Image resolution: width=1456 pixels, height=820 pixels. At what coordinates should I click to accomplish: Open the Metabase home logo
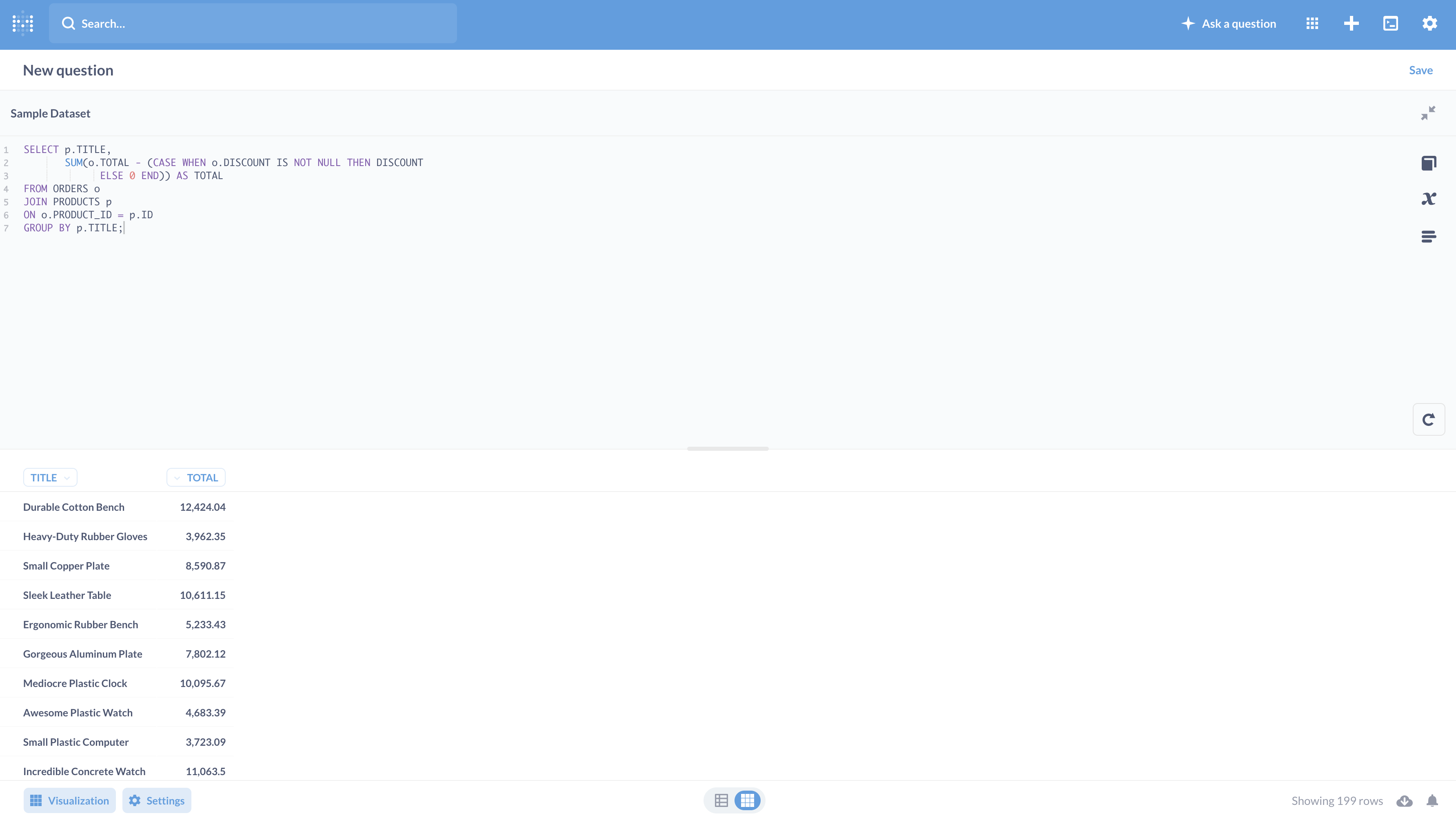click(x=23, y=23)
